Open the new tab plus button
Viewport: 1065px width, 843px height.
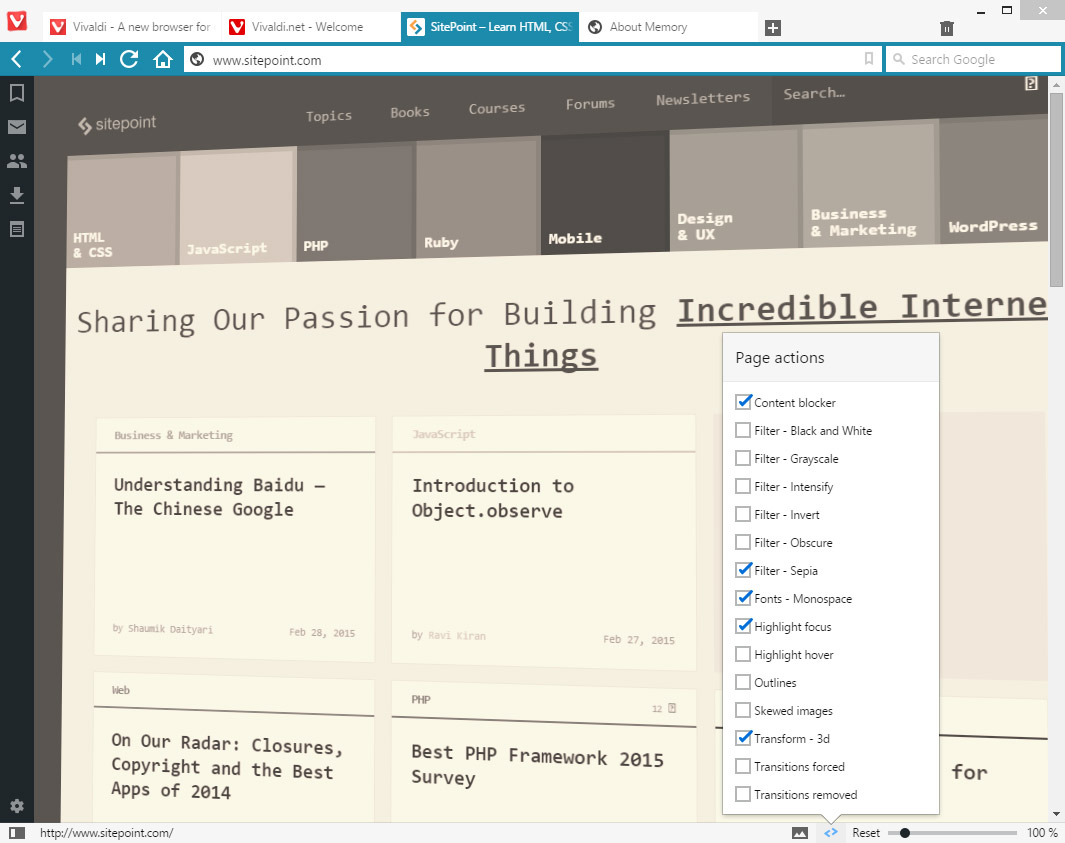point(772,28)
